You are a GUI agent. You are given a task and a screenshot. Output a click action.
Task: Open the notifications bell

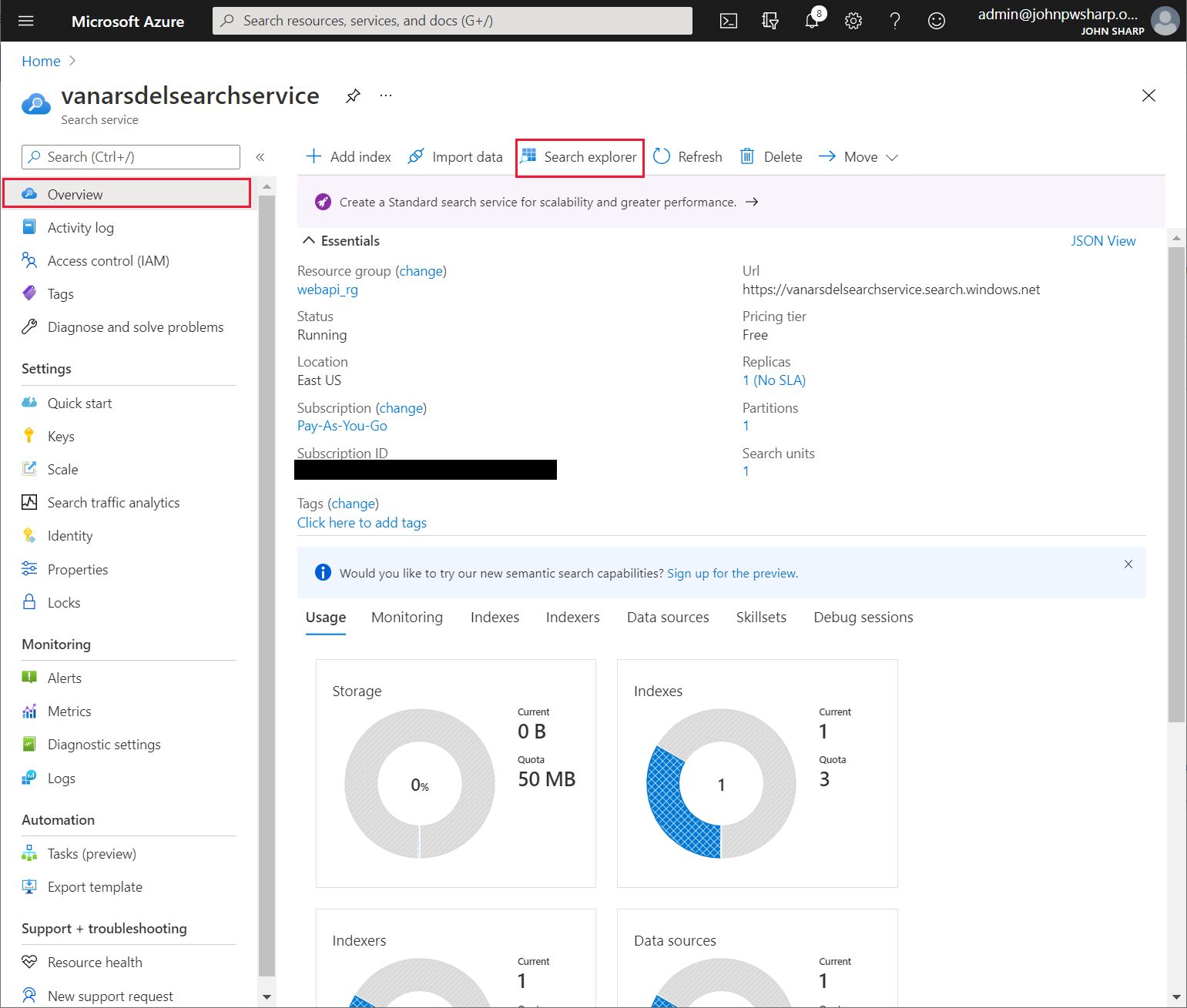812,21
